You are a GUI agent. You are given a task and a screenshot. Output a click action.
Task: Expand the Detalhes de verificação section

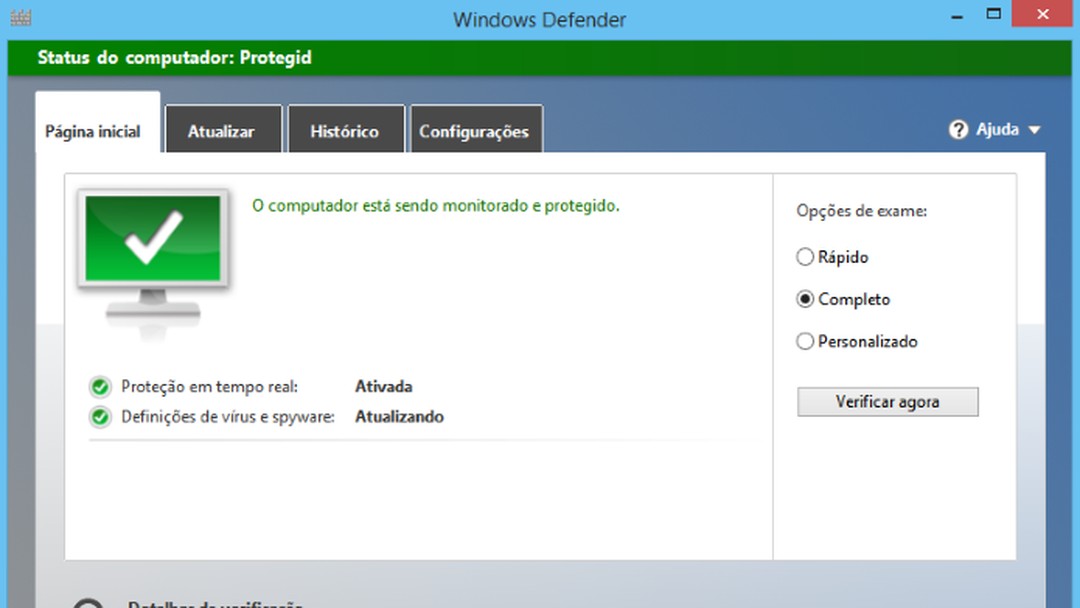pos(216,603)
